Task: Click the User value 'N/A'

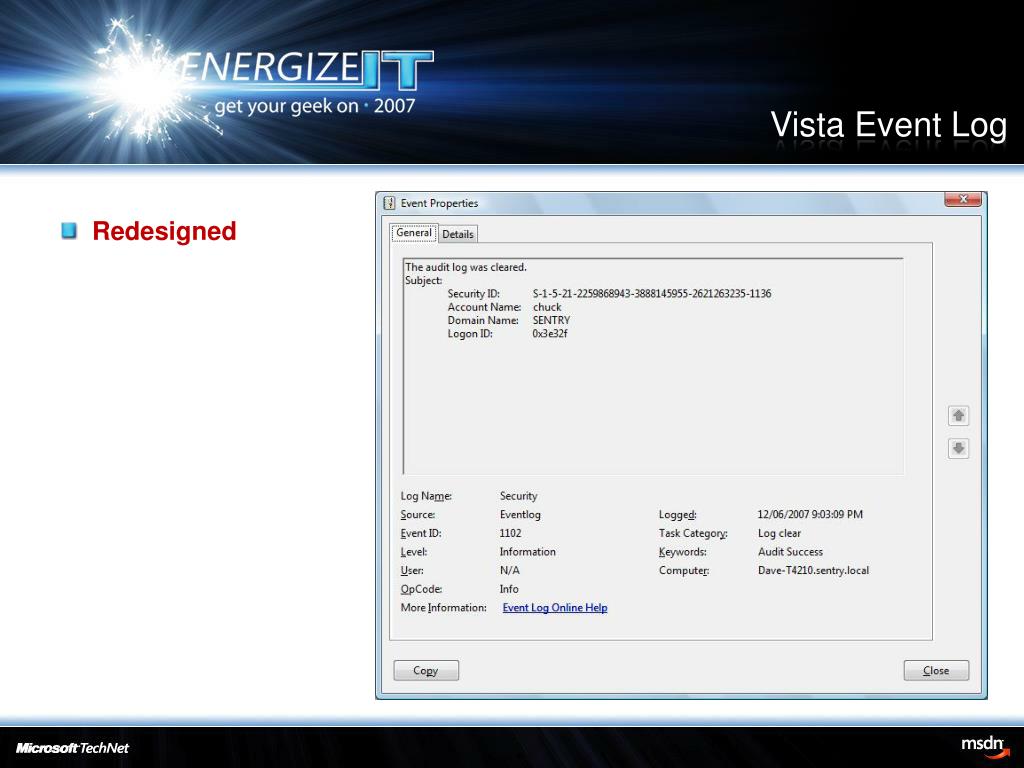Action: 509,570
